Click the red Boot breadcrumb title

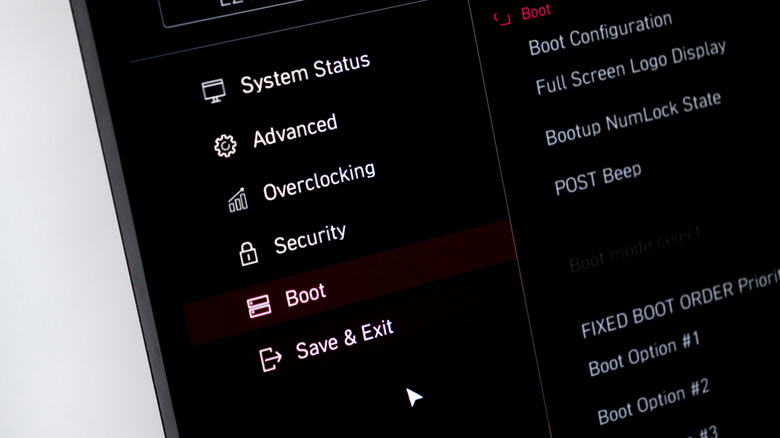coord(536,12)
